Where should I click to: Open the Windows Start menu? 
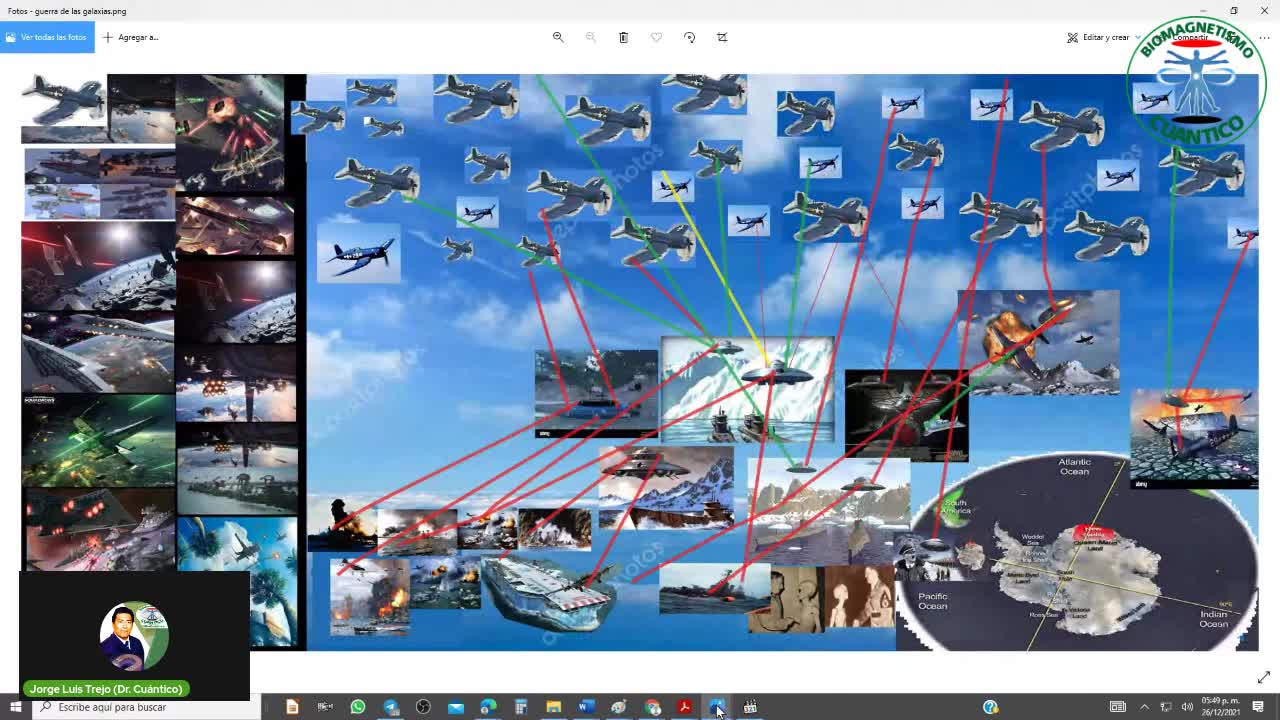[15, 707]
